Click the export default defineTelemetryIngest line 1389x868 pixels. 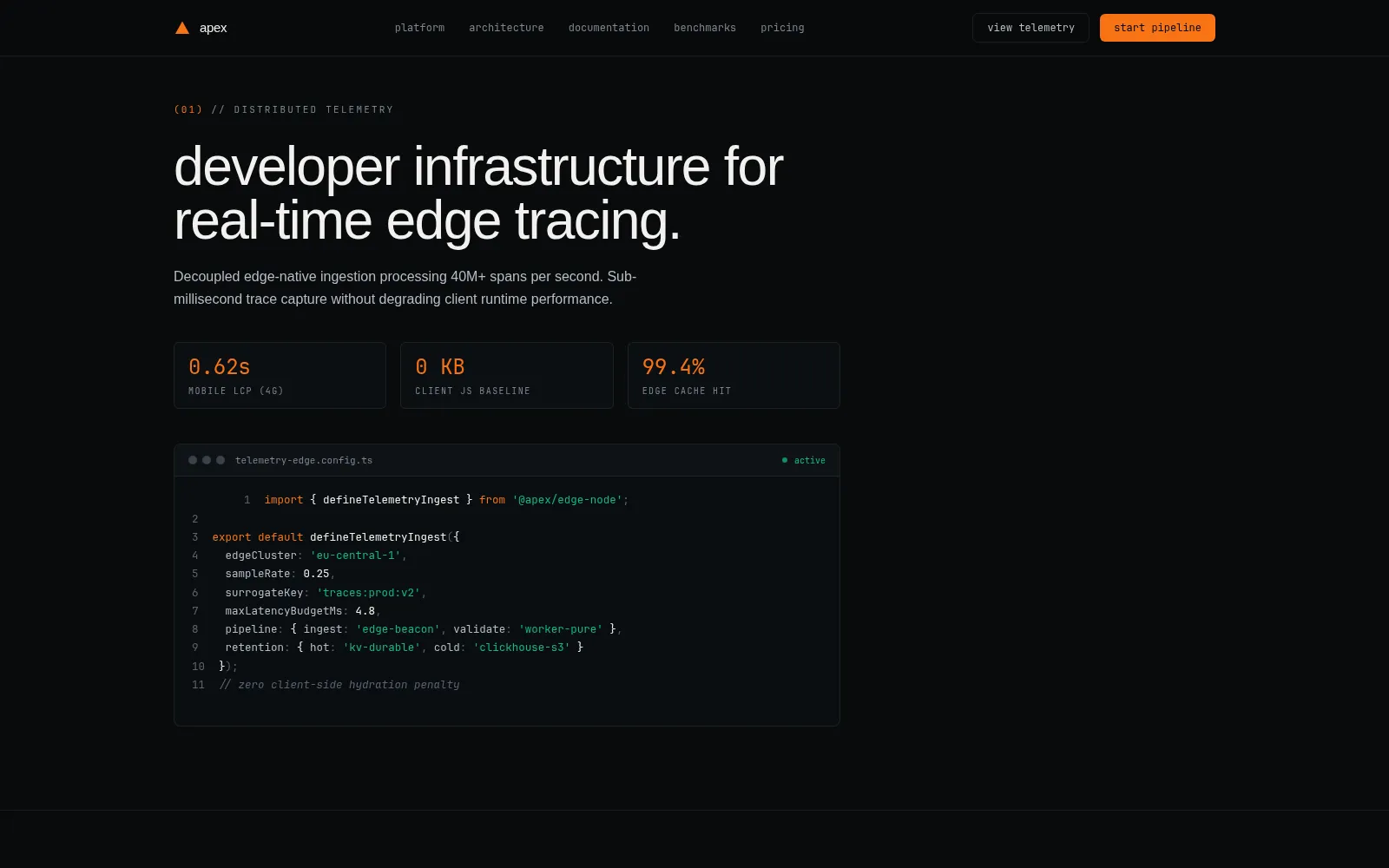[x=336, y=537]
